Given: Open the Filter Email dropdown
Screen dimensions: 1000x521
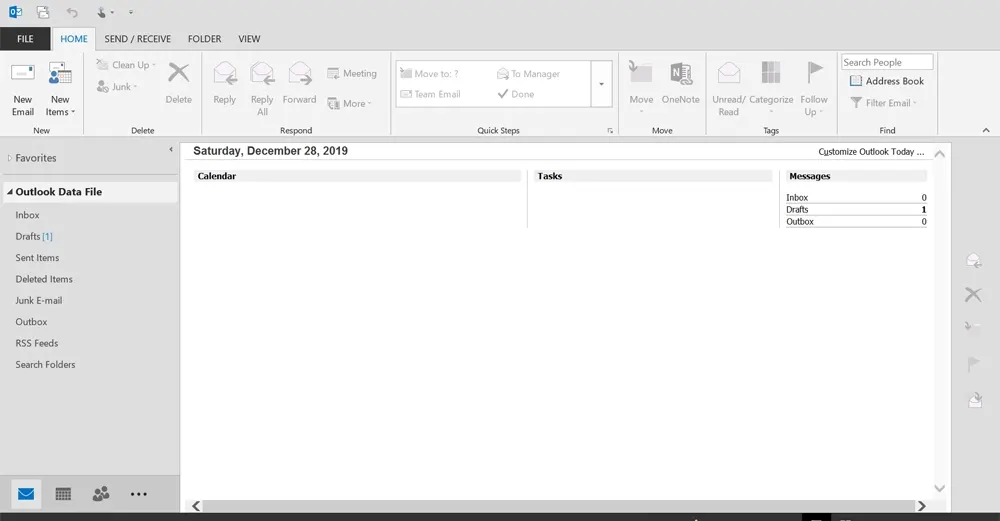Looking at the screenshot, I should [x=884, y=103].
